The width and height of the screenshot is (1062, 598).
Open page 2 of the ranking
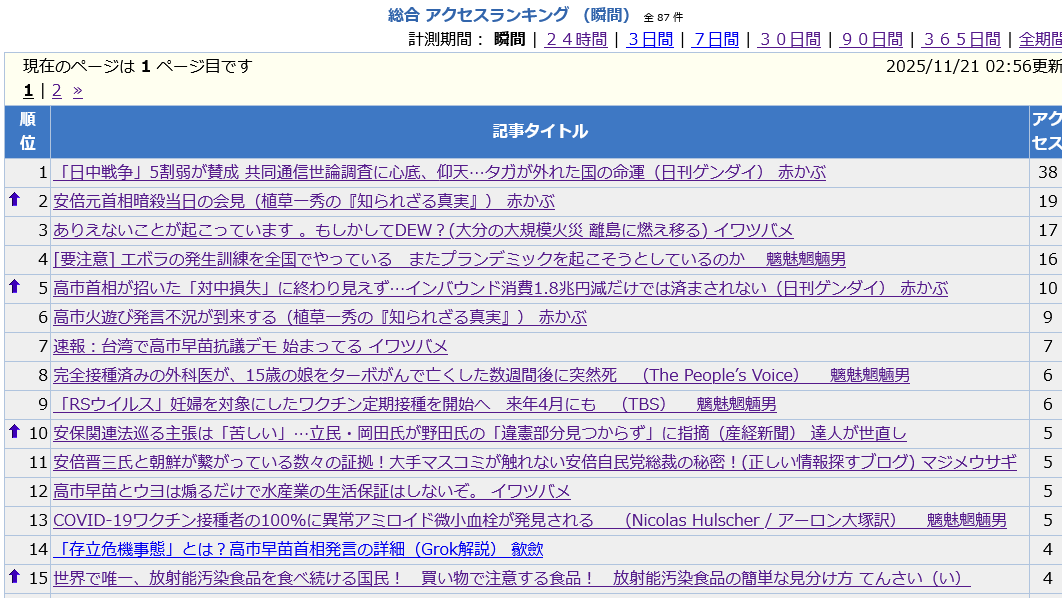coord(57,91)
